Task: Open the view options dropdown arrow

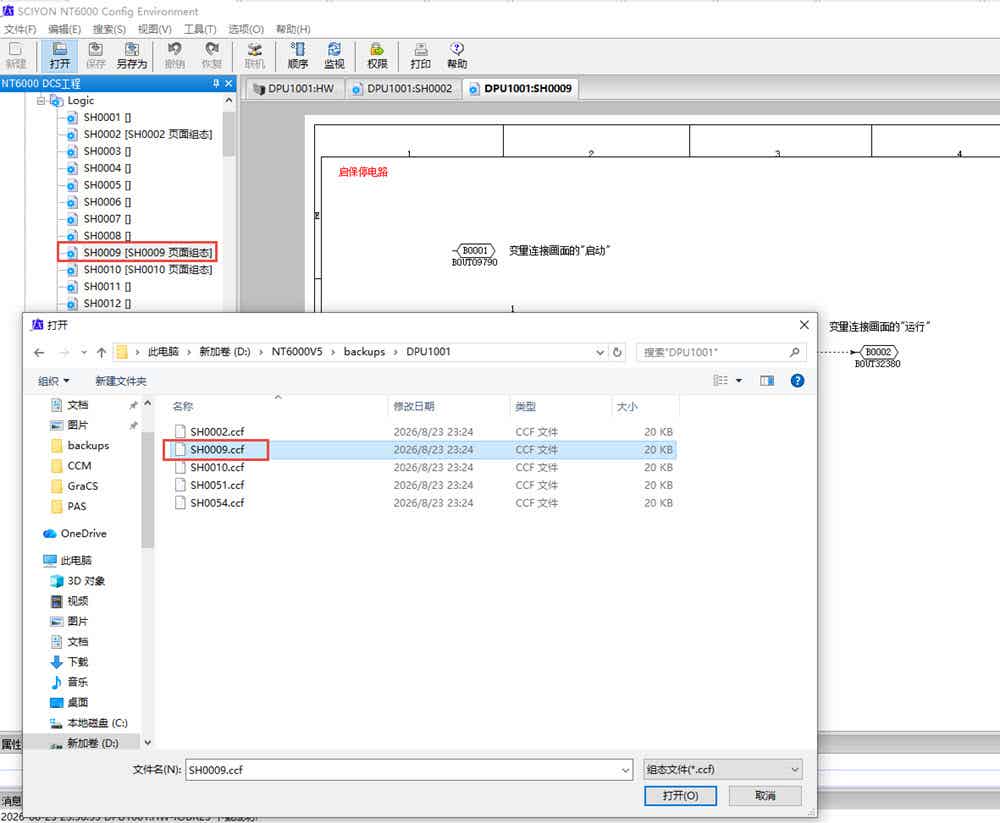Action: pyautogui.click(x=739, y=381)
